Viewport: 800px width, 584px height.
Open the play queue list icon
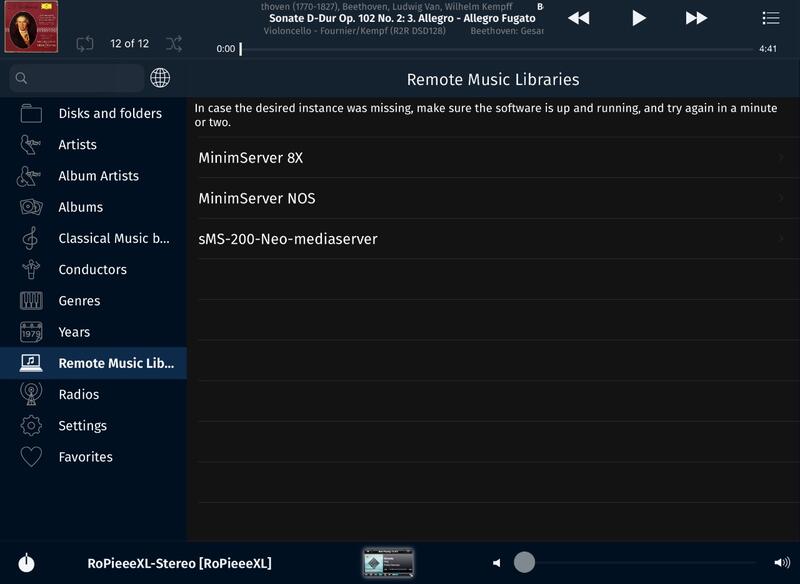point(770,18)
